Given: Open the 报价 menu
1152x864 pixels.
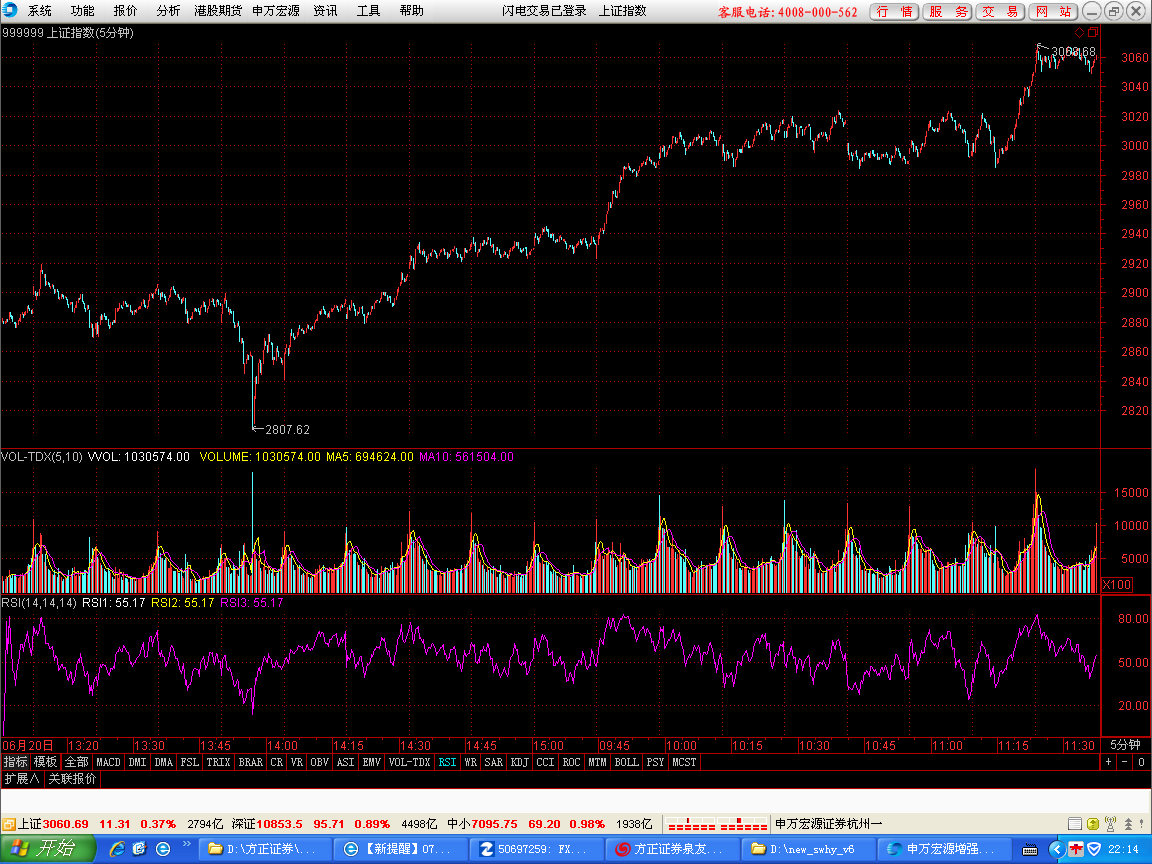Looking at the screenshot, I should point(125,11).
